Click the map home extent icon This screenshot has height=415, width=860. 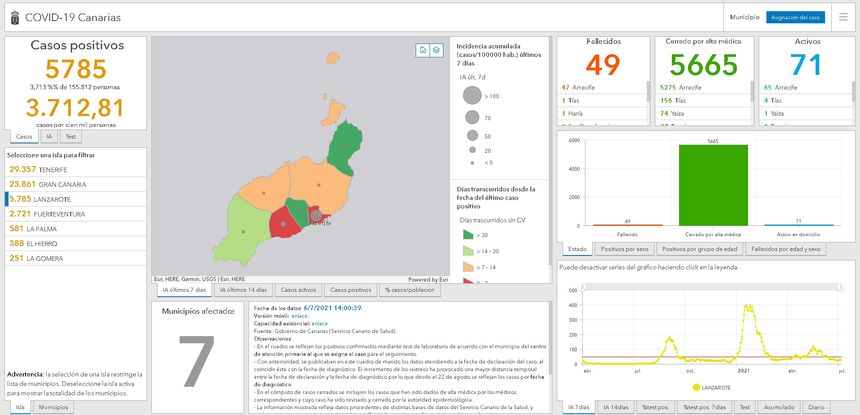click(x=423, y=49)
